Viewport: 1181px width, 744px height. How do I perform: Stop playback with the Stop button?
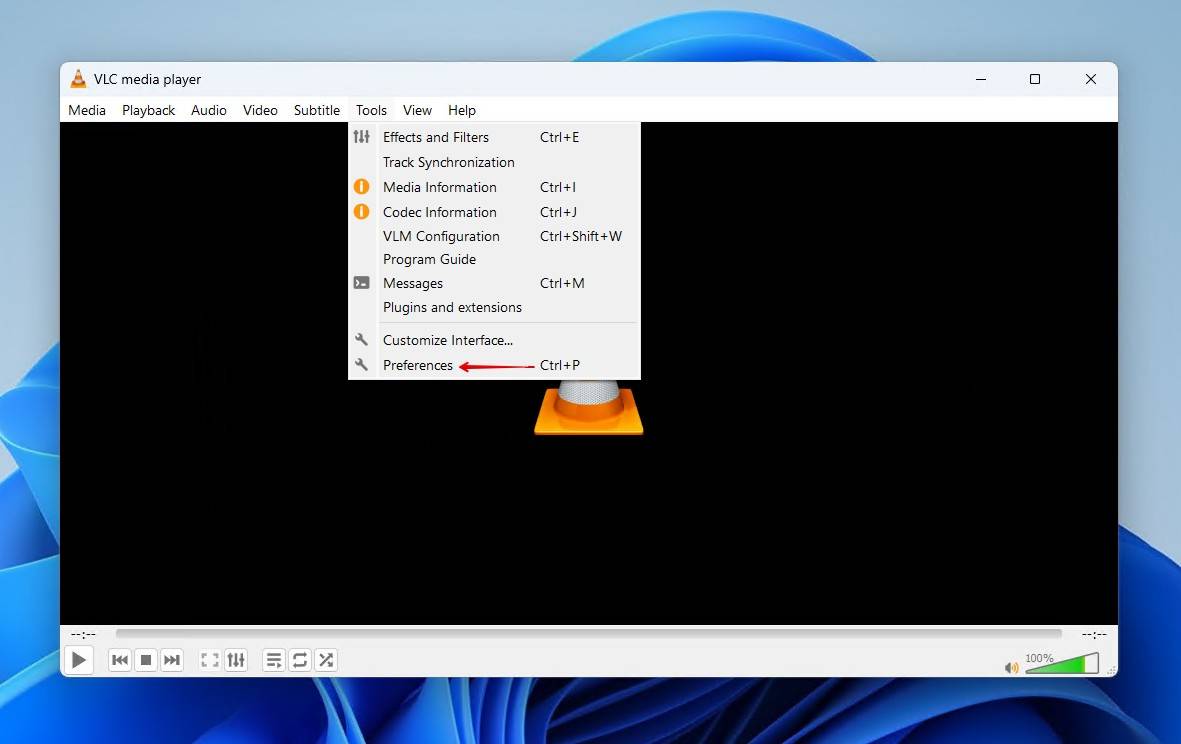(x=146, y=660)
